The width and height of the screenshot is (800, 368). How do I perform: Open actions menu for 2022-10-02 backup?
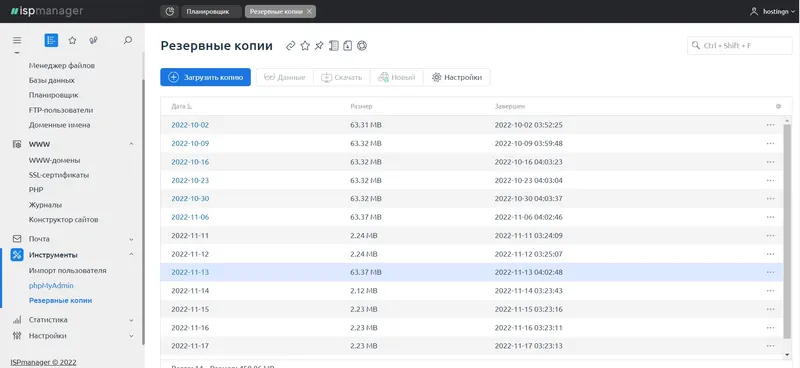point(770,125)
